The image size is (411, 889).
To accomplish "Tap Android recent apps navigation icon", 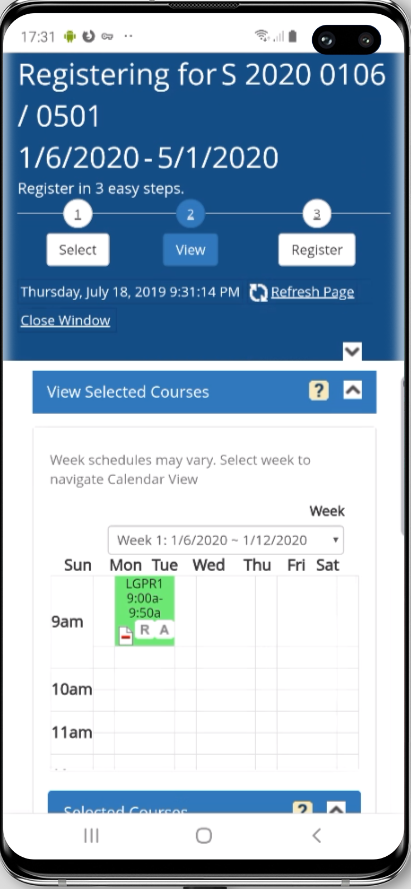I will click(x=91, y=835).
